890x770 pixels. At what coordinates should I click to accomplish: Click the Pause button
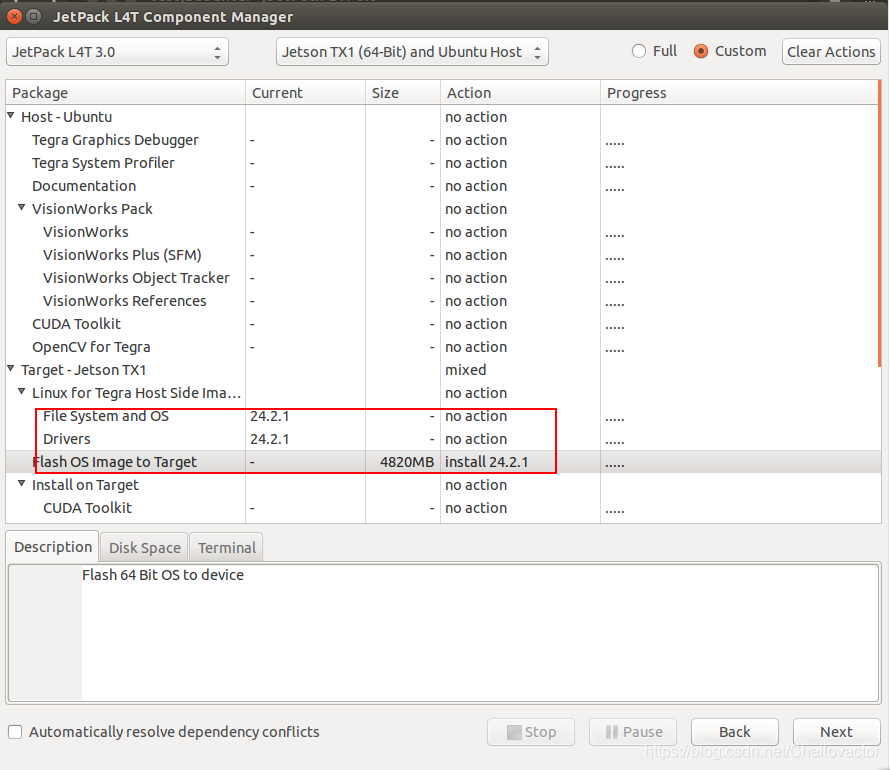633,732
